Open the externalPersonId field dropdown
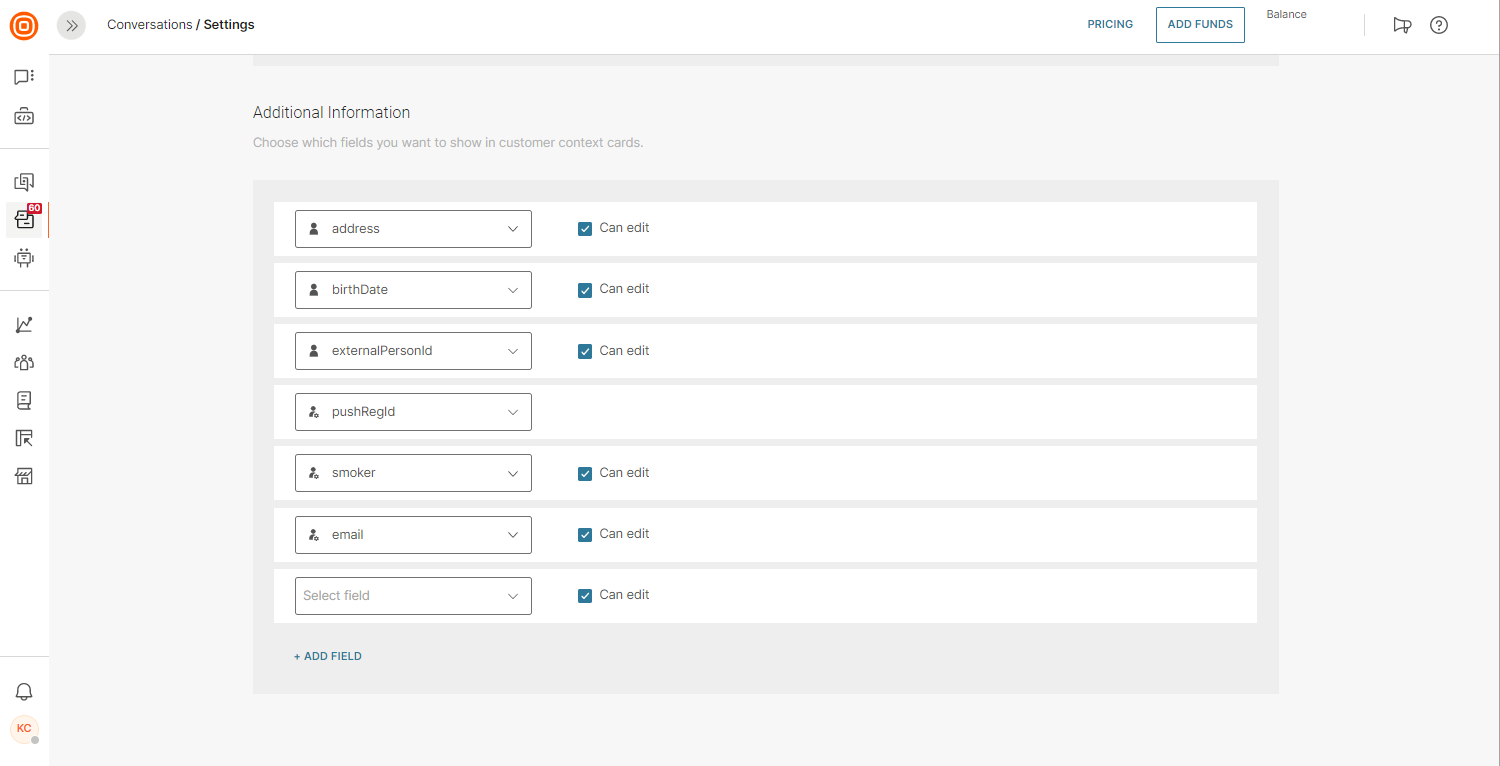This screenshot has height=766, width=1500. (413, 351)
